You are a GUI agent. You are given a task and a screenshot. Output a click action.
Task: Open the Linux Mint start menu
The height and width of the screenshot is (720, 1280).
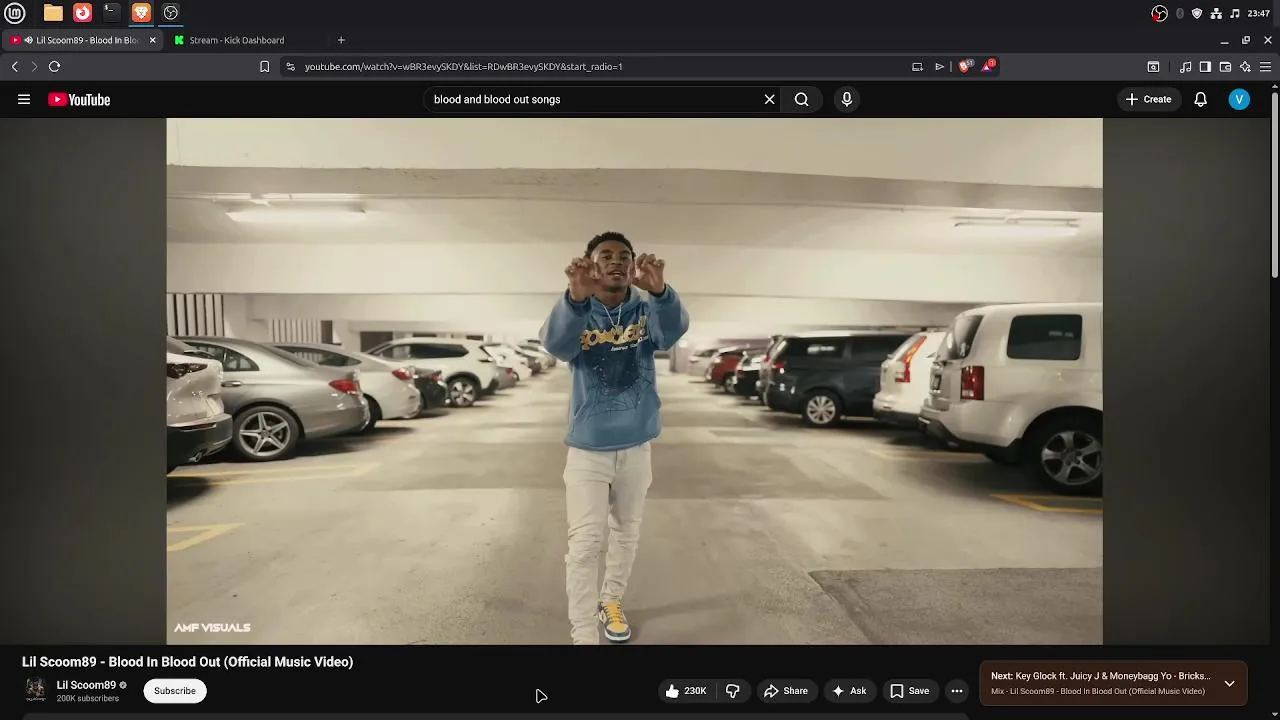click(x=14, y=13)
